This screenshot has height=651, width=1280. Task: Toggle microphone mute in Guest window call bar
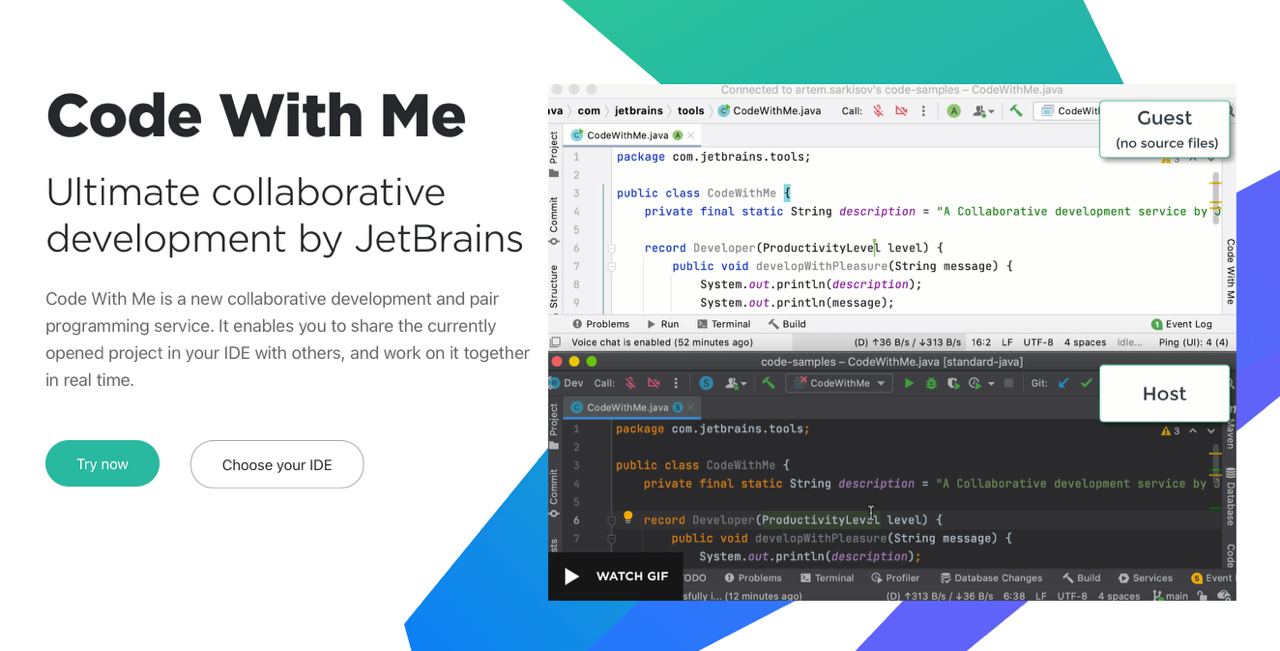[878, 111]
